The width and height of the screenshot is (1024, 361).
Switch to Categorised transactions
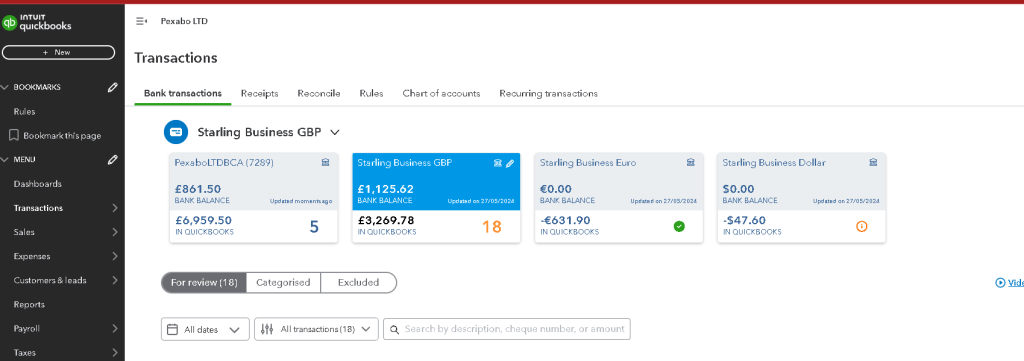pos(283,283)
